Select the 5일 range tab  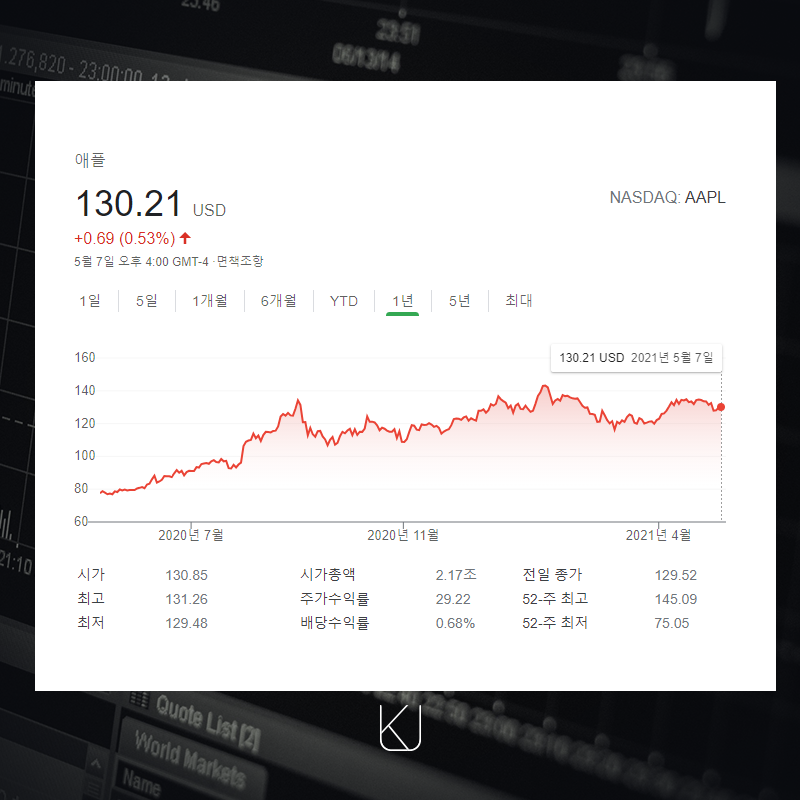[146, 301]
